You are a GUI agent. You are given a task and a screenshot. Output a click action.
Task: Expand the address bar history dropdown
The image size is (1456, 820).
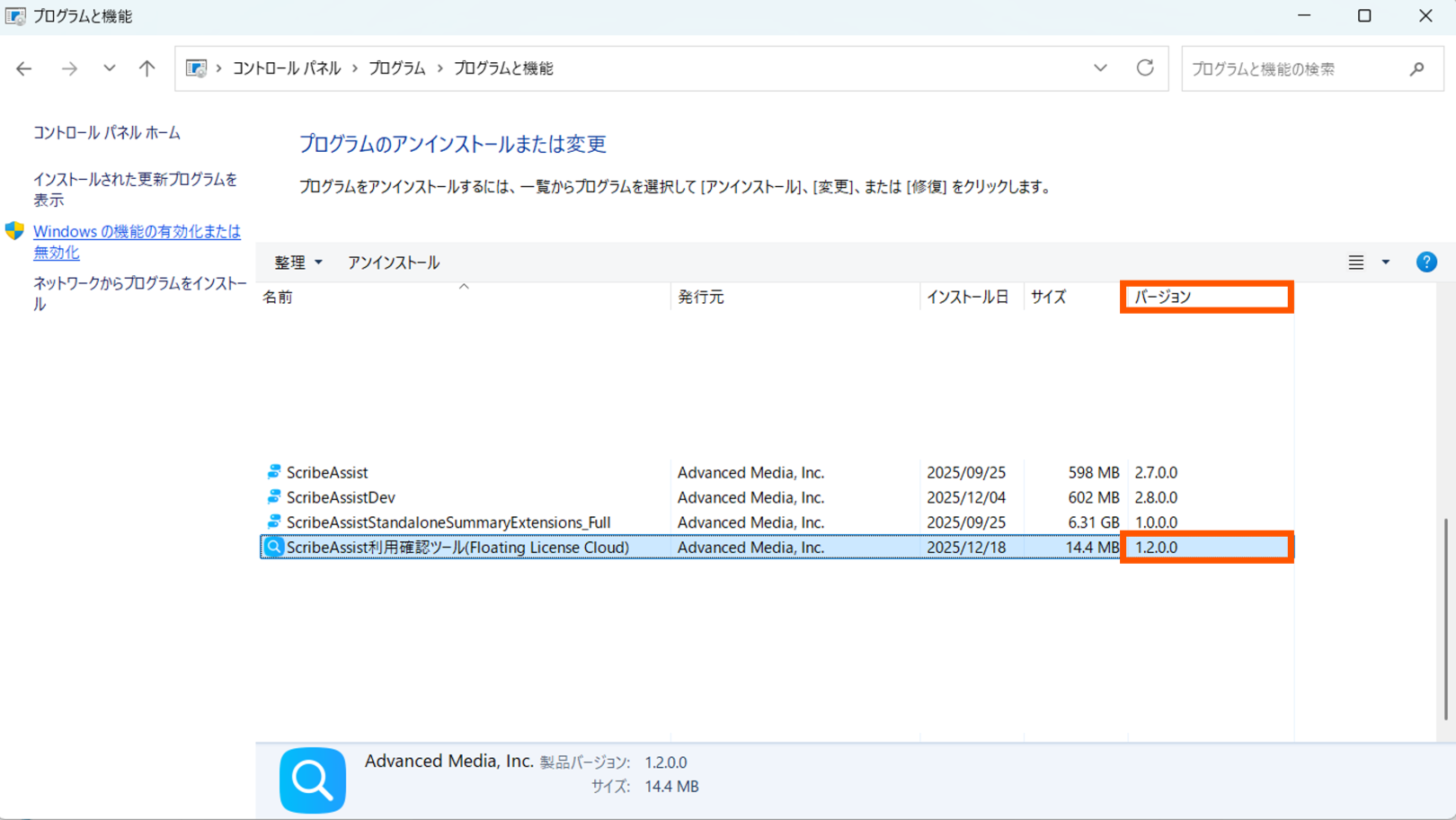pos(1100,68)
